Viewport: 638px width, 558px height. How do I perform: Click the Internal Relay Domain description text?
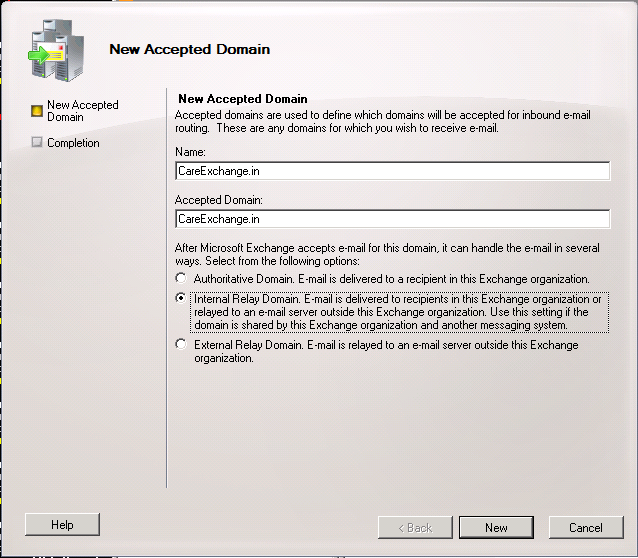[x=400, y=312]
